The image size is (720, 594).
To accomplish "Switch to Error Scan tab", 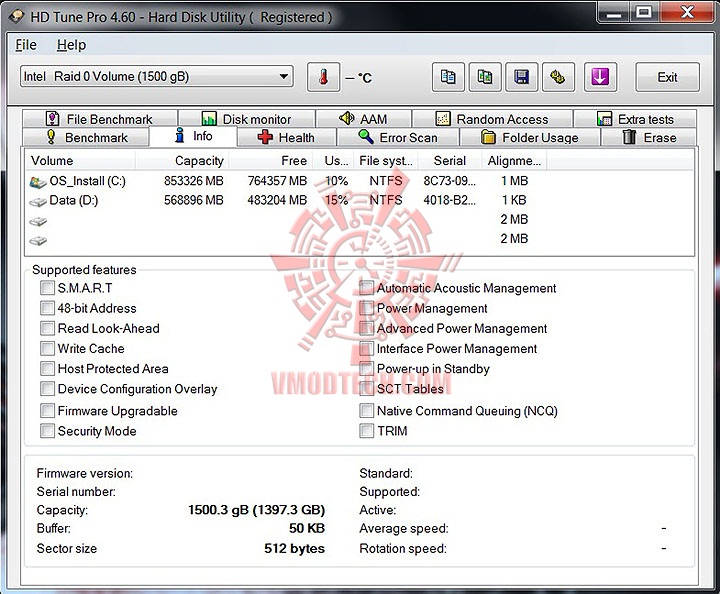I will coord(398,137).
